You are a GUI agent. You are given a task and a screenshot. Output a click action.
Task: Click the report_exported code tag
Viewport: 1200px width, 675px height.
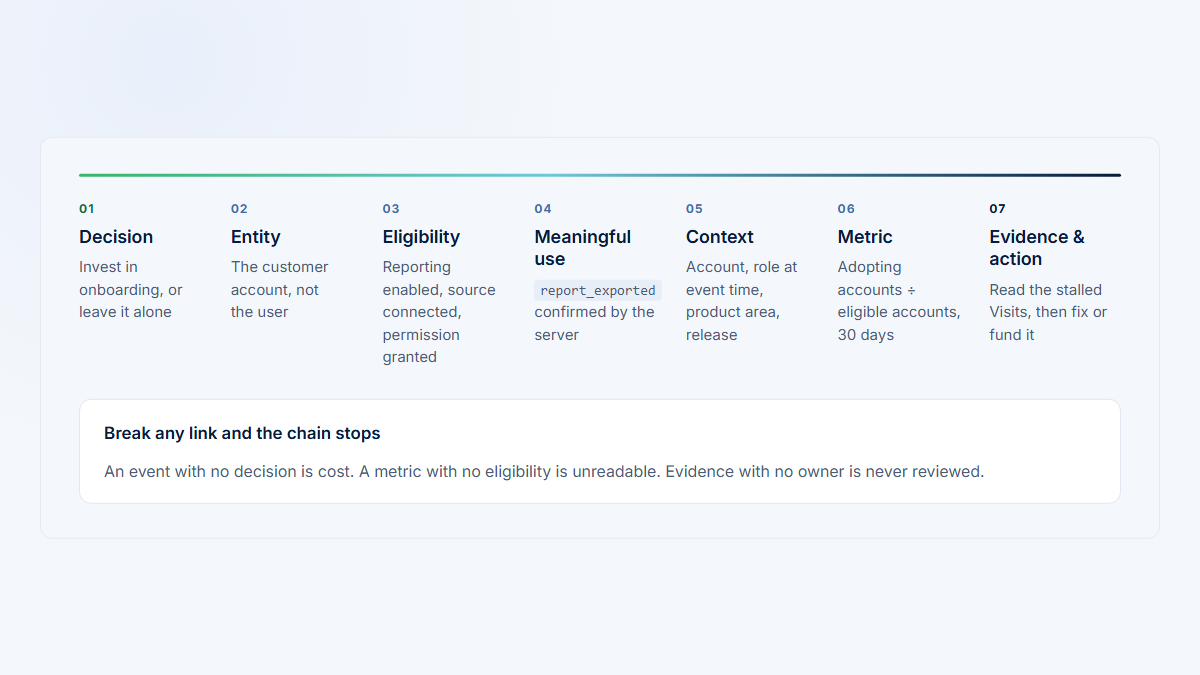(598, 291)
